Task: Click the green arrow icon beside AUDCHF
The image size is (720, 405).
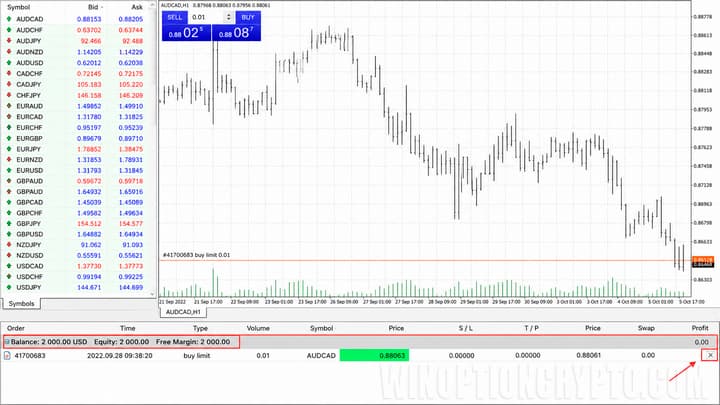Action: [9, 30]
